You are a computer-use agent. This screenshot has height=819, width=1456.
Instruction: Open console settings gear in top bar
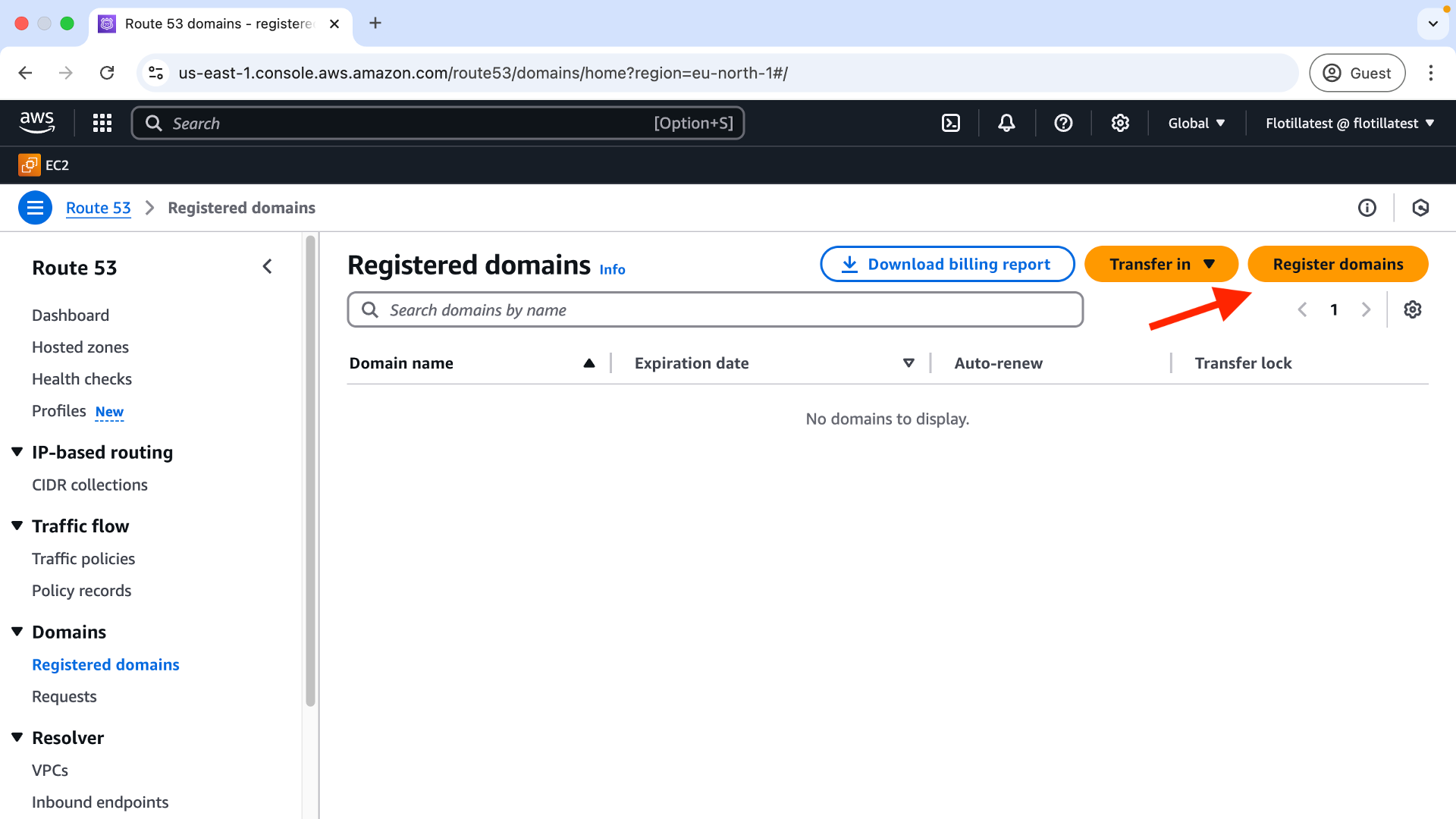point(1120,123)
